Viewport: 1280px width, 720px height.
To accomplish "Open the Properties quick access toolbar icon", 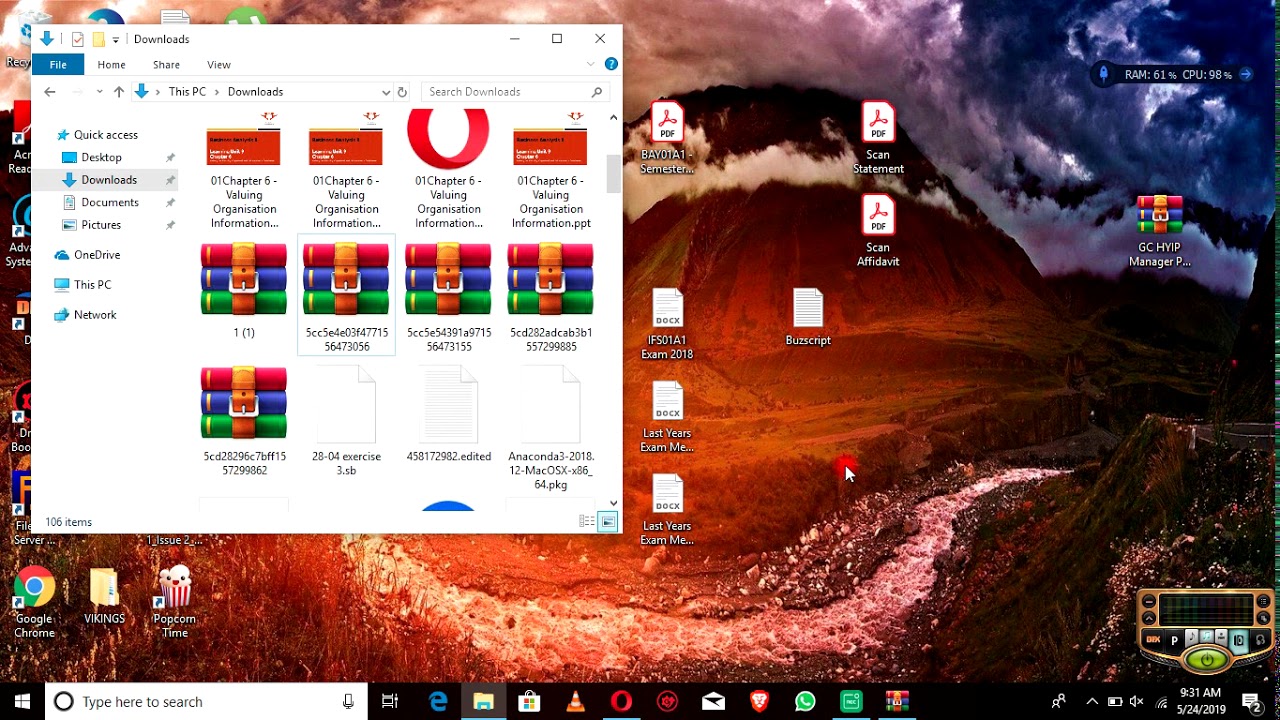I will [77, 39].
